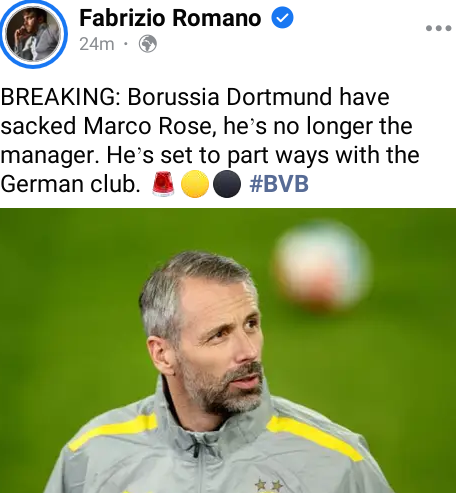The width and height of the screenshot is (456, 493).
Task: Click the Fabrizio Romano name link
Action: (170, 18)
